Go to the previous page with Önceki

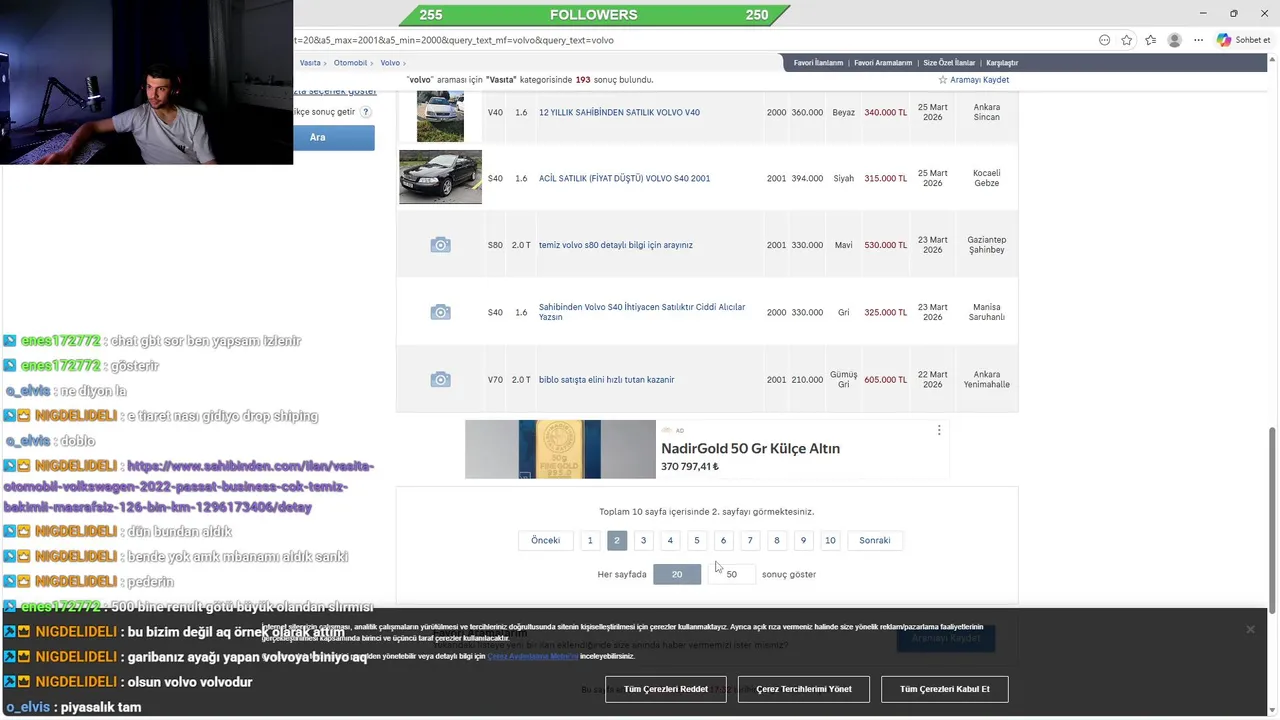[x=545, y=540]
